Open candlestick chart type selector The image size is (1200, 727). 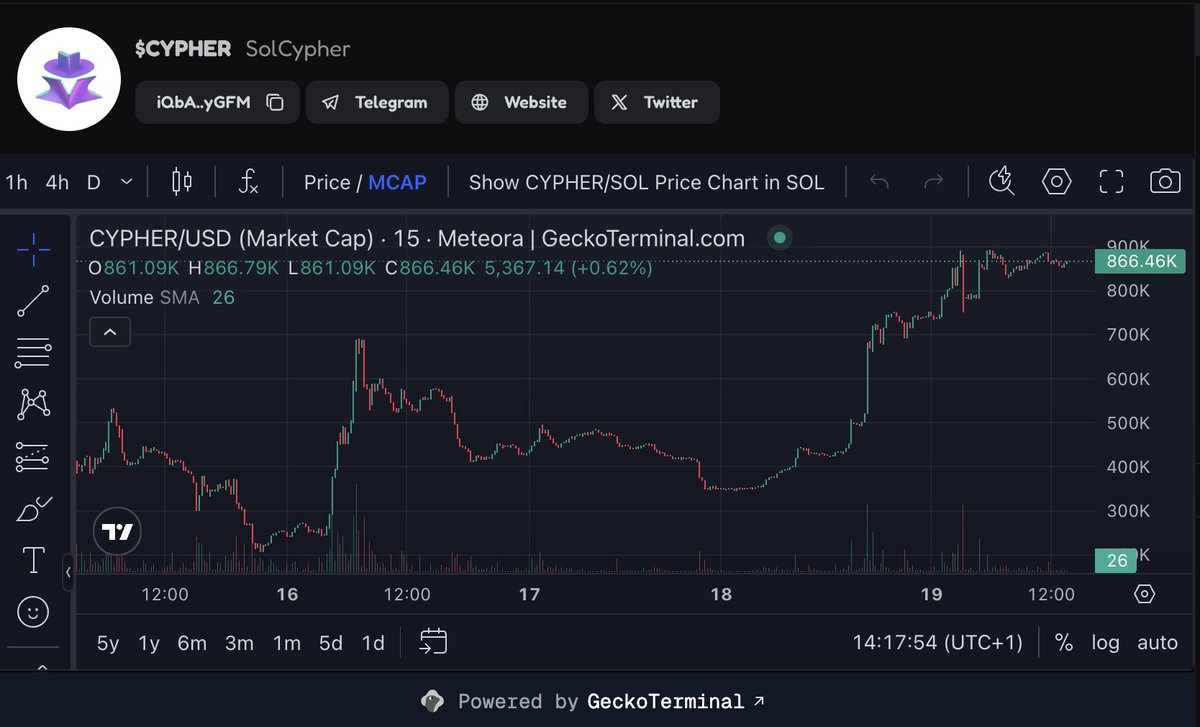[x=182, y=182]
